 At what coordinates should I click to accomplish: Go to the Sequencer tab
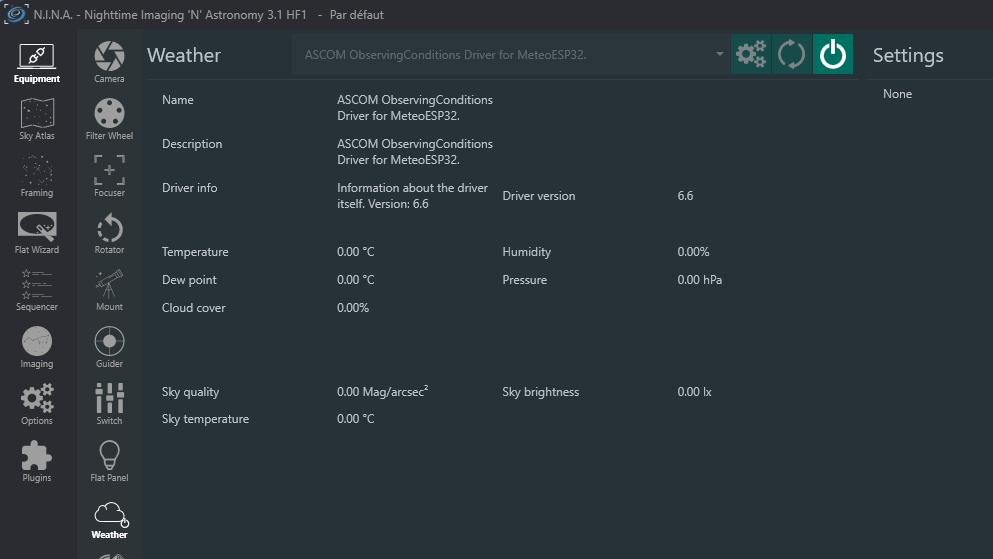point(37,288)
